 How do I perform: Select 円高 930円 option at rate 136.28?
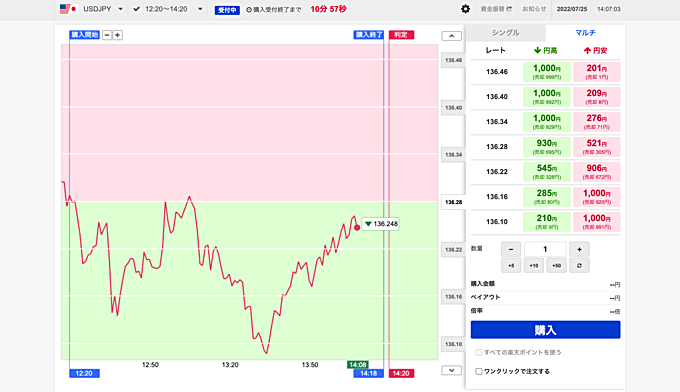pyautogui.click(x=546, y=147)
